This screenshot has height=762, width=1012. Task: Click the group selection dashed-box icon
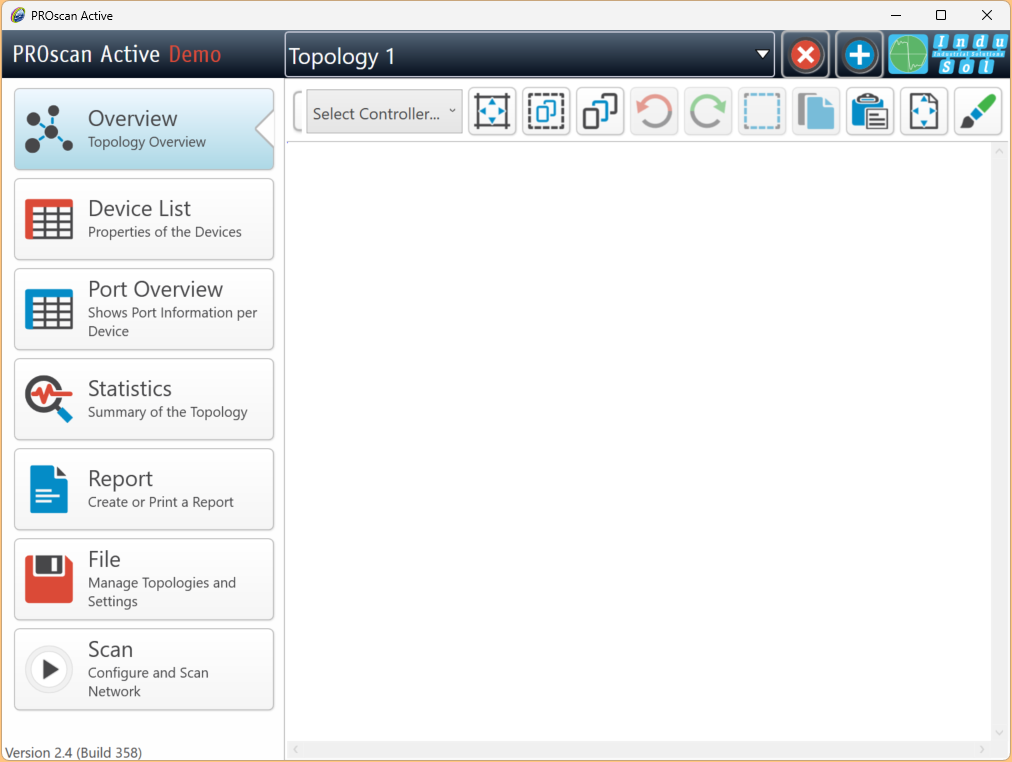coord(546,111)
